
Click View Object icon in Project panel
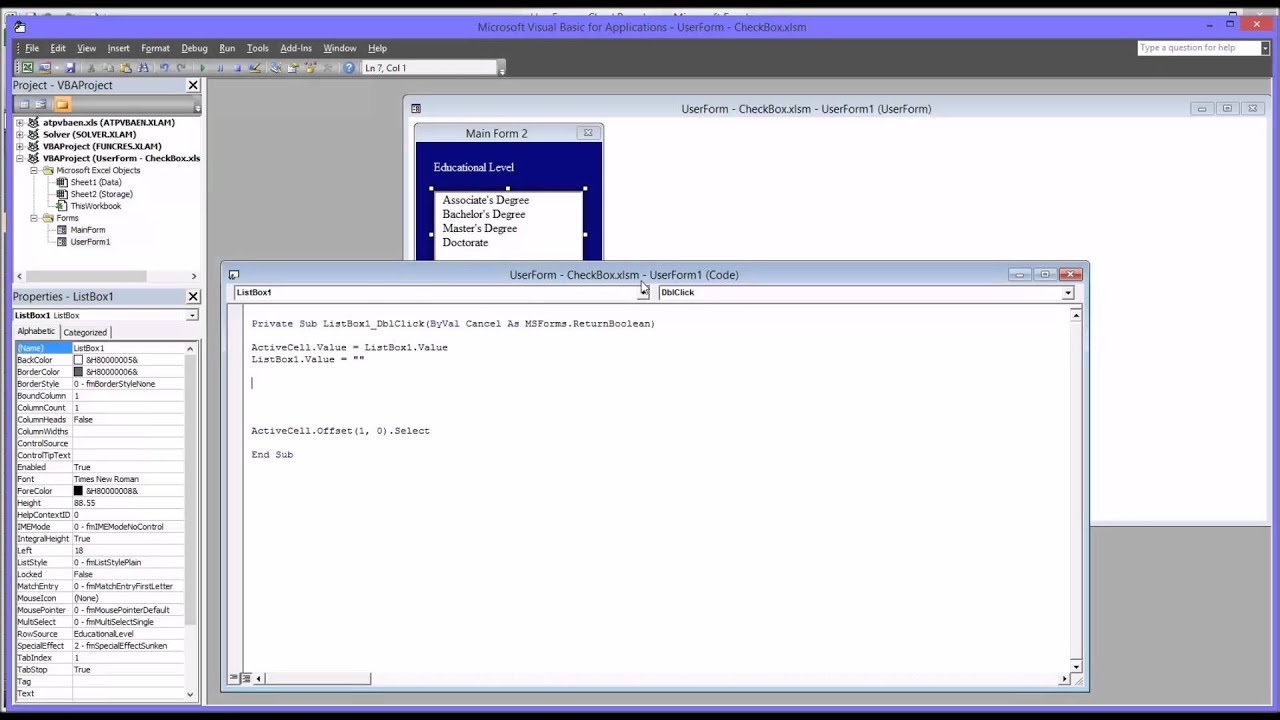point(41,104)
